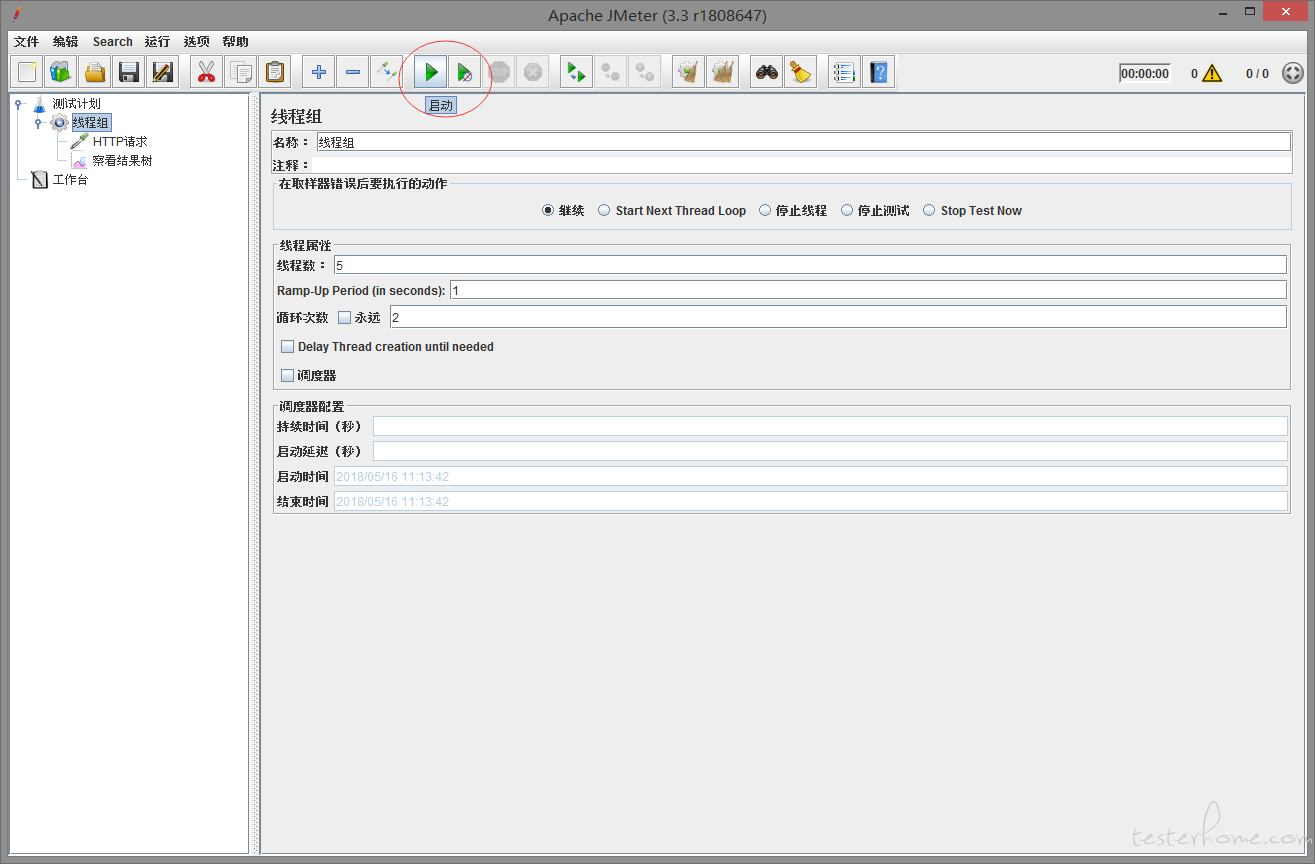Select 工作台 in the tree

[70, 180]
